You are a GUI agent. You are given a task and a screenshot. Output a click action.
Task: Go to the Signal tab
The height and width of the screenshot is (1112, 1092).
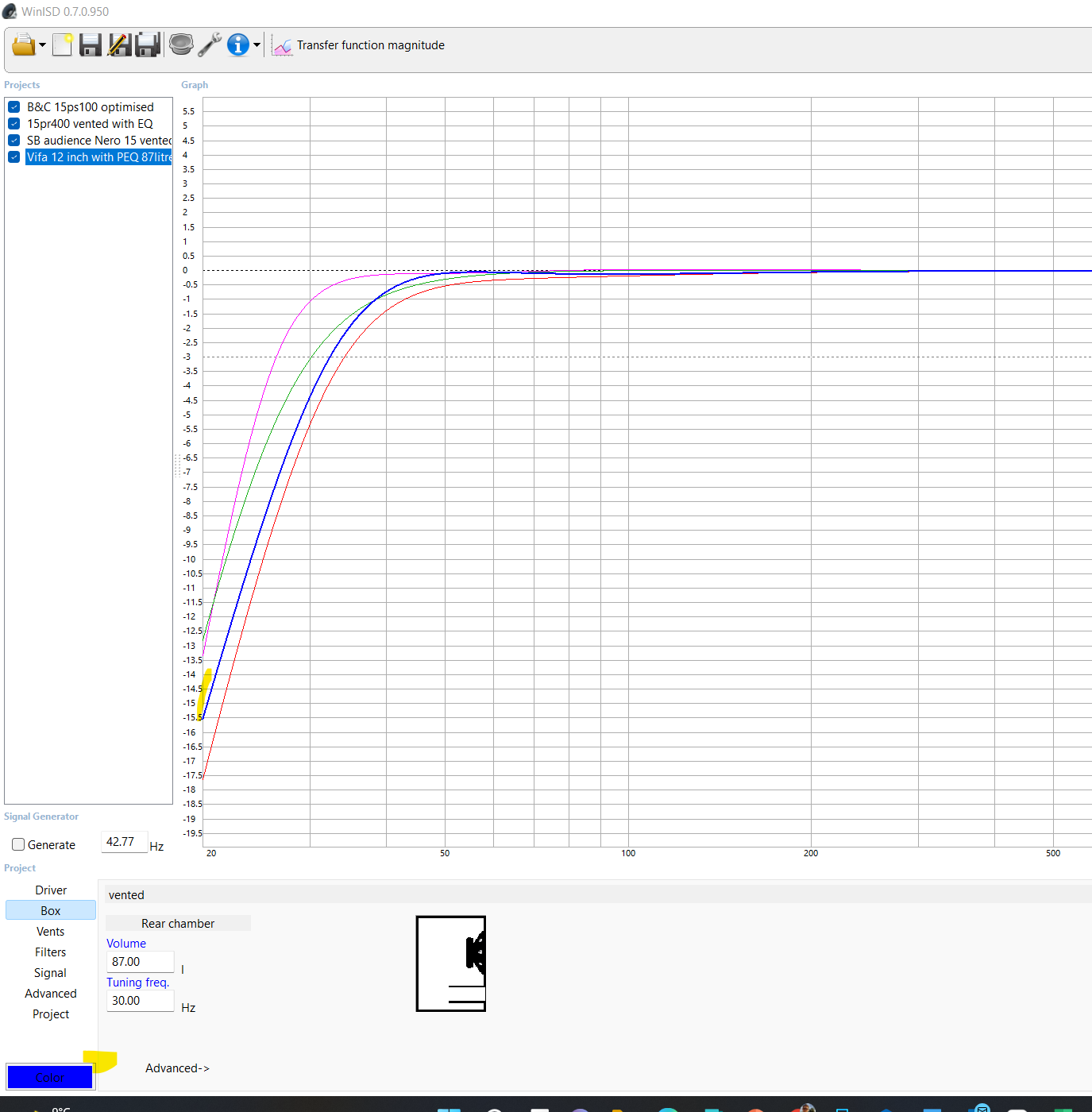tap(51, 973)
